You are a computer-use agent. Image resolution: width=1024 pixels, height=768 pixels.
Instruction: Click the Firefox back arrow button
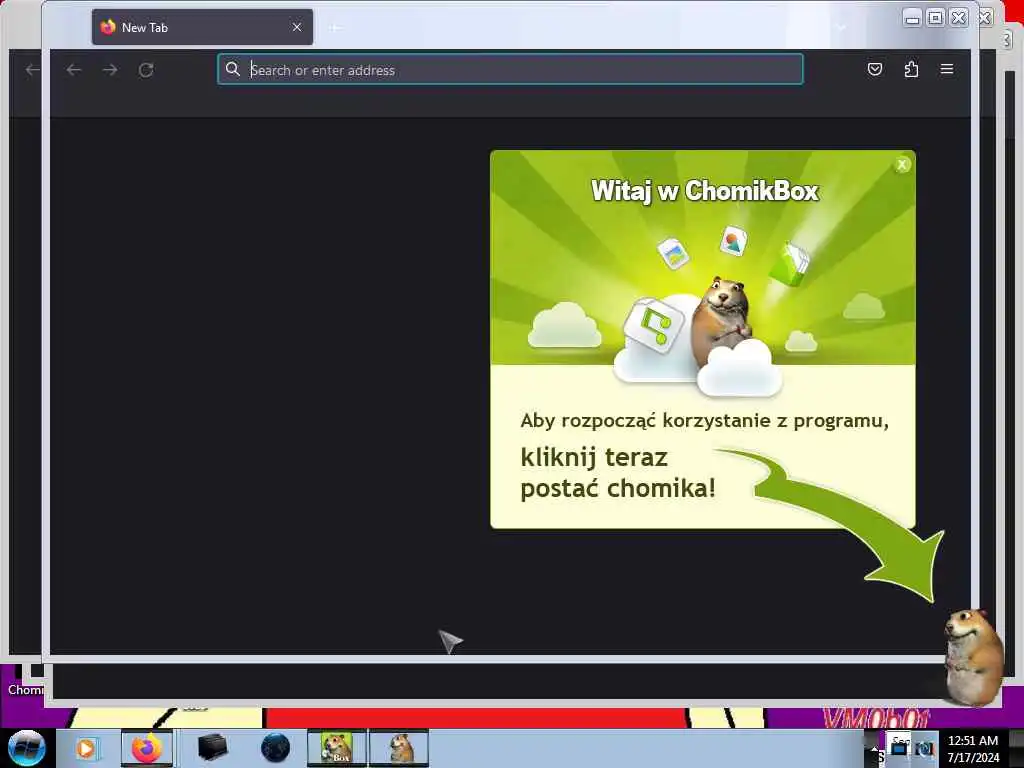pyautogui.click(x=74, y=70)
